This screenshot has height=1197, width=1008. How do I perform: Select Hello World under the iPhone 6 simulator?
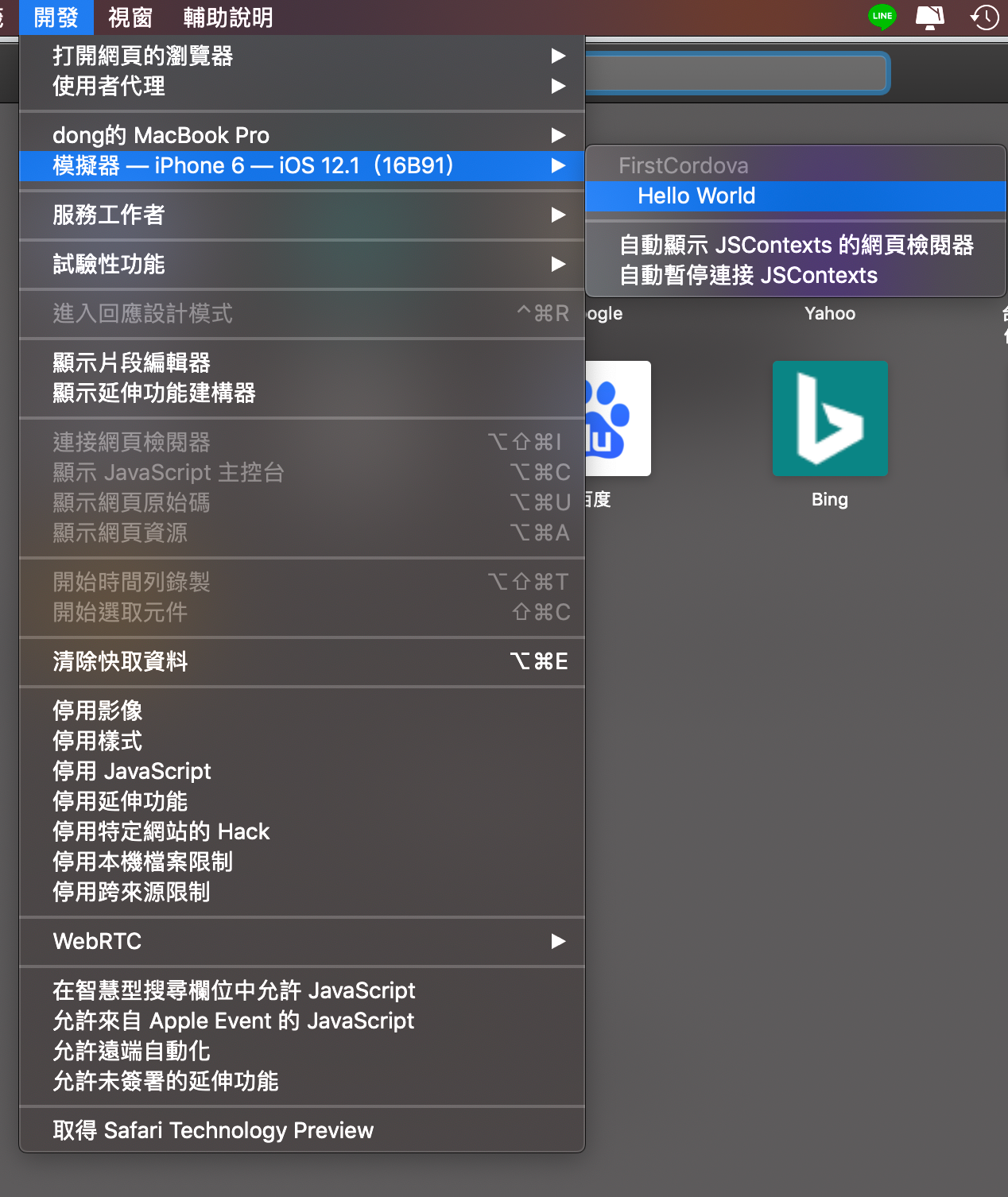[x=696, y=196]
